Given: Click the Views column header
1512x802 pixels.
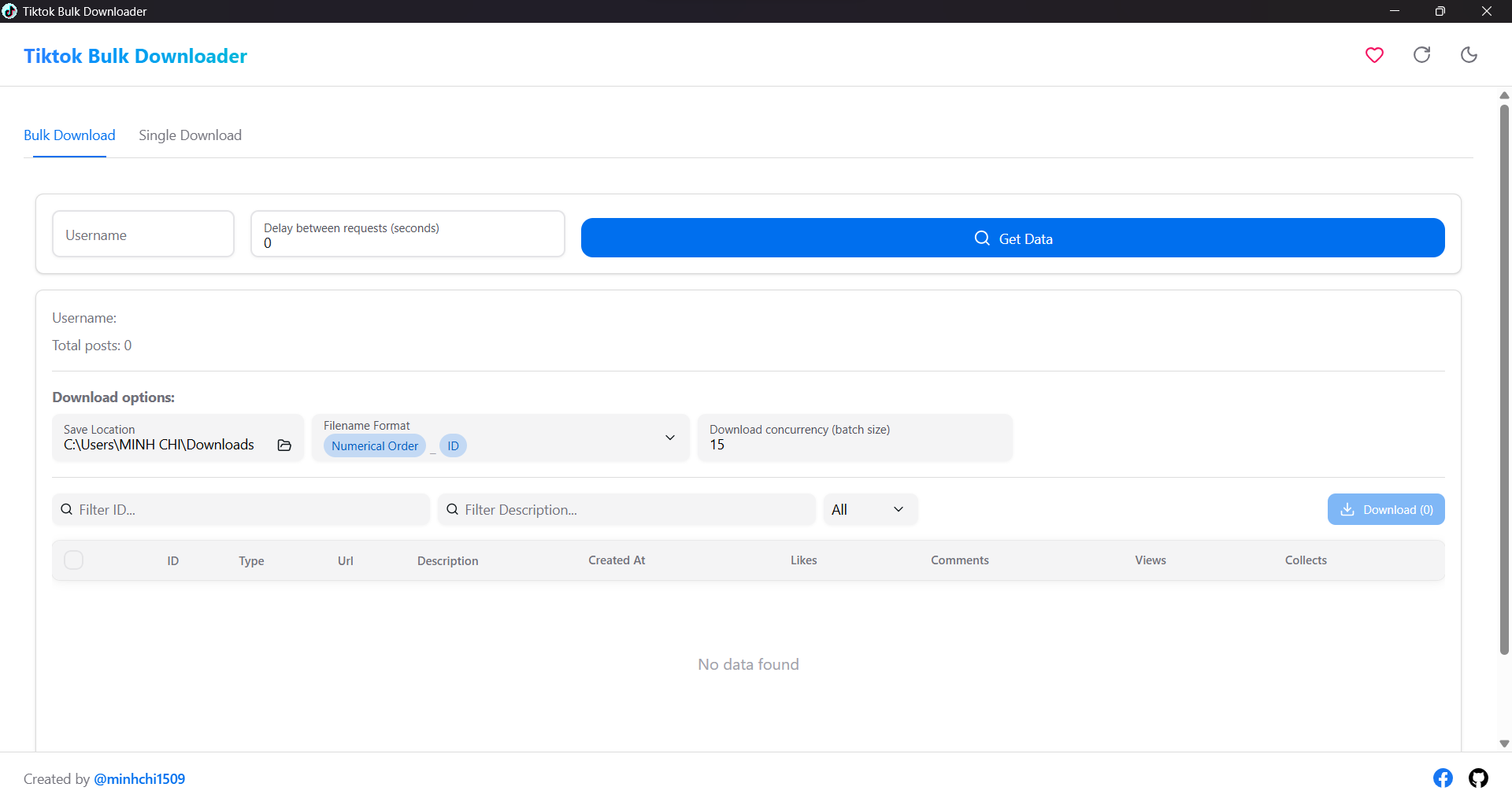Looking at the screenshot, I should click(1151, 560).
